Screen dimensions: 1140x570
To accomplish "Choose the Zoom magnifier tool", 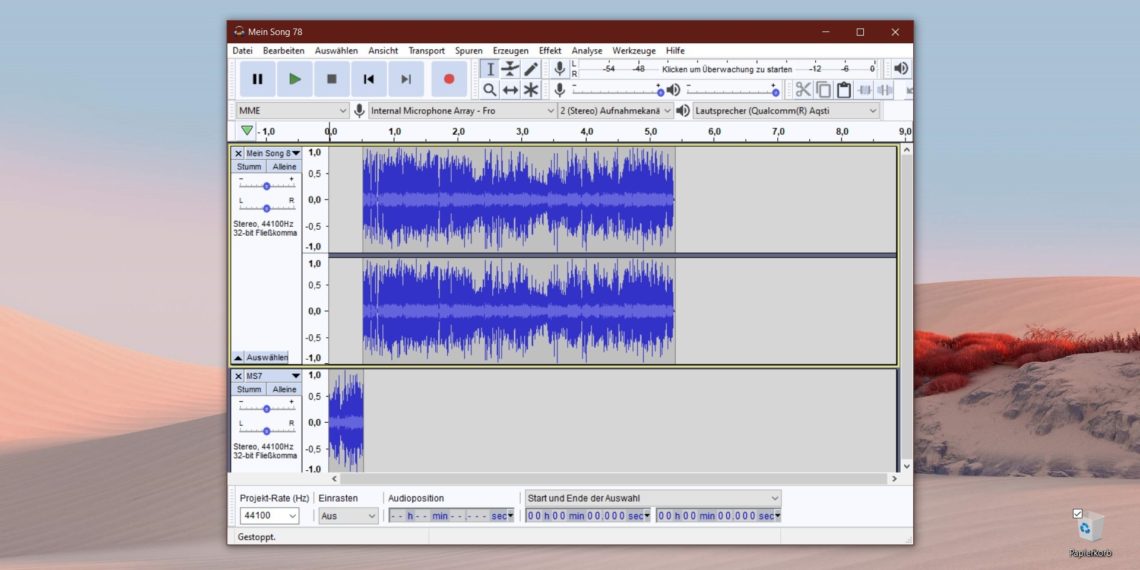I will [x=489, y=90].
